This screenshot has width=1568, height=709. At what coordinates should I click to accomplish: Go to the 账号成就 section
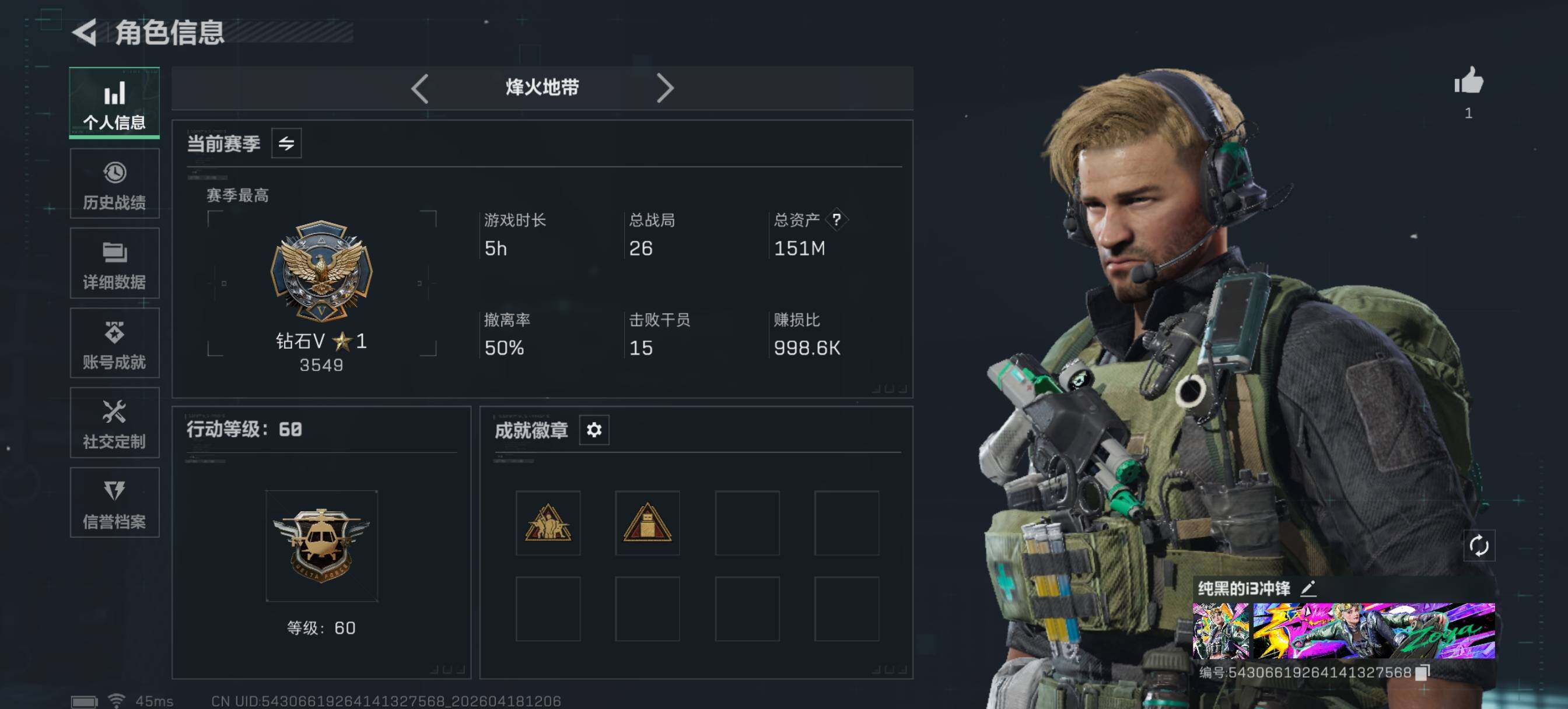[x=114, y=343]
